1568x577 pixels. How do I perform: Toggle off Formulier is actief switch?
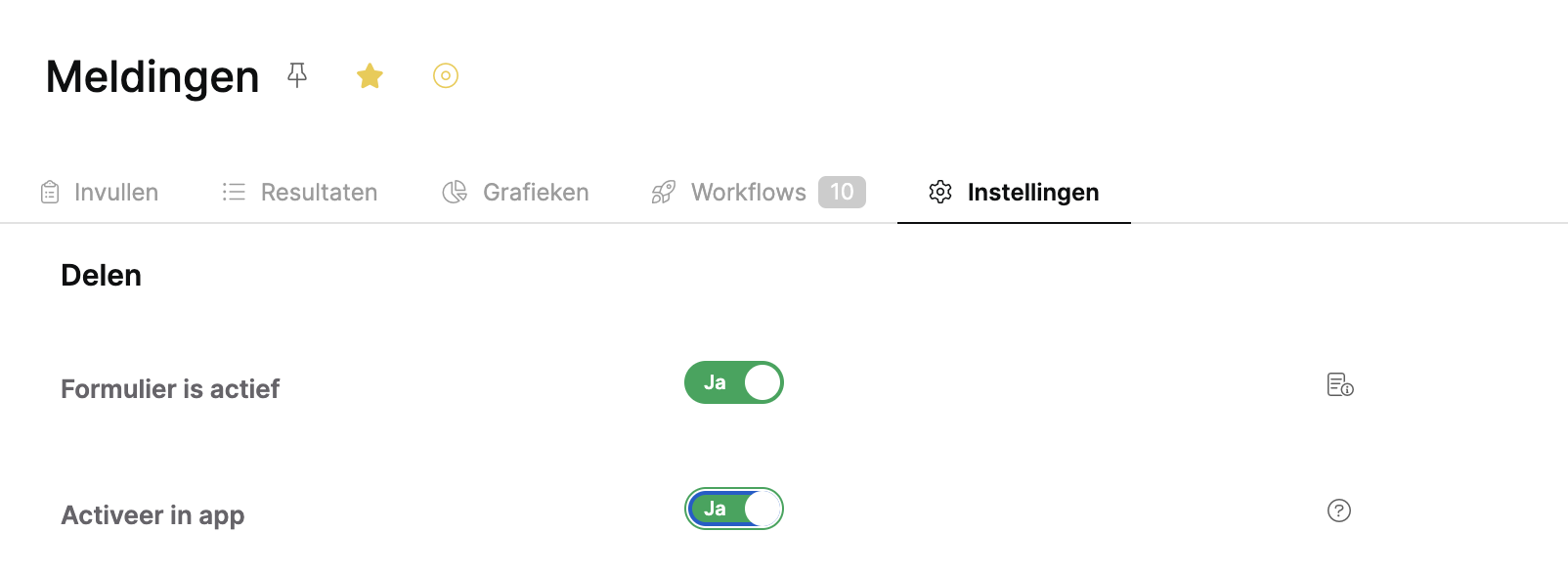coord(734,382)
